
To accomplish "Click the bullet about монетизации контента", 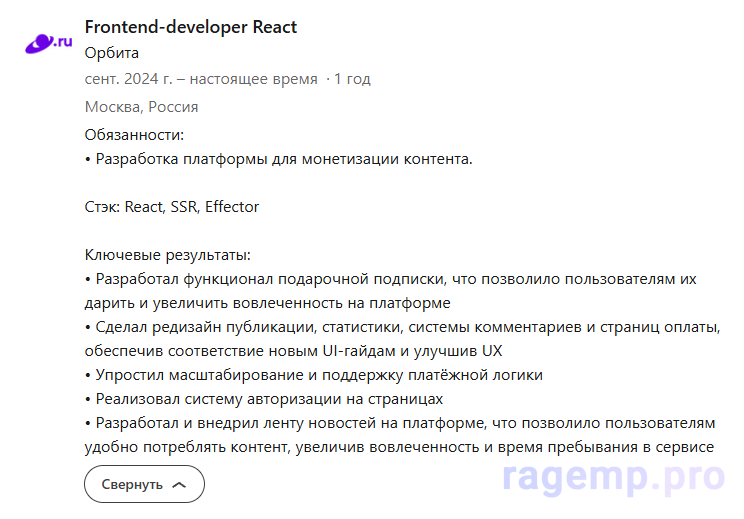I will point(278,158).
